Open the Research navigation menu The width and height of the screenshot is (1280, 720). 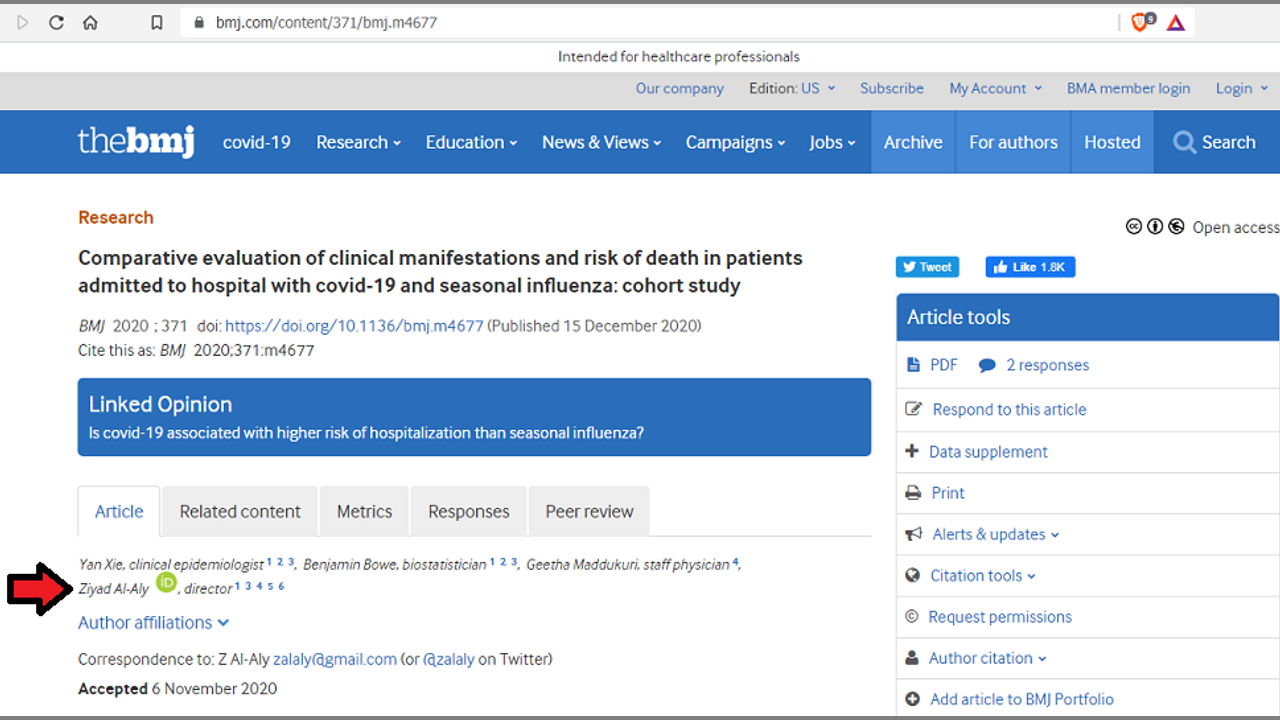tap(358, 142)
